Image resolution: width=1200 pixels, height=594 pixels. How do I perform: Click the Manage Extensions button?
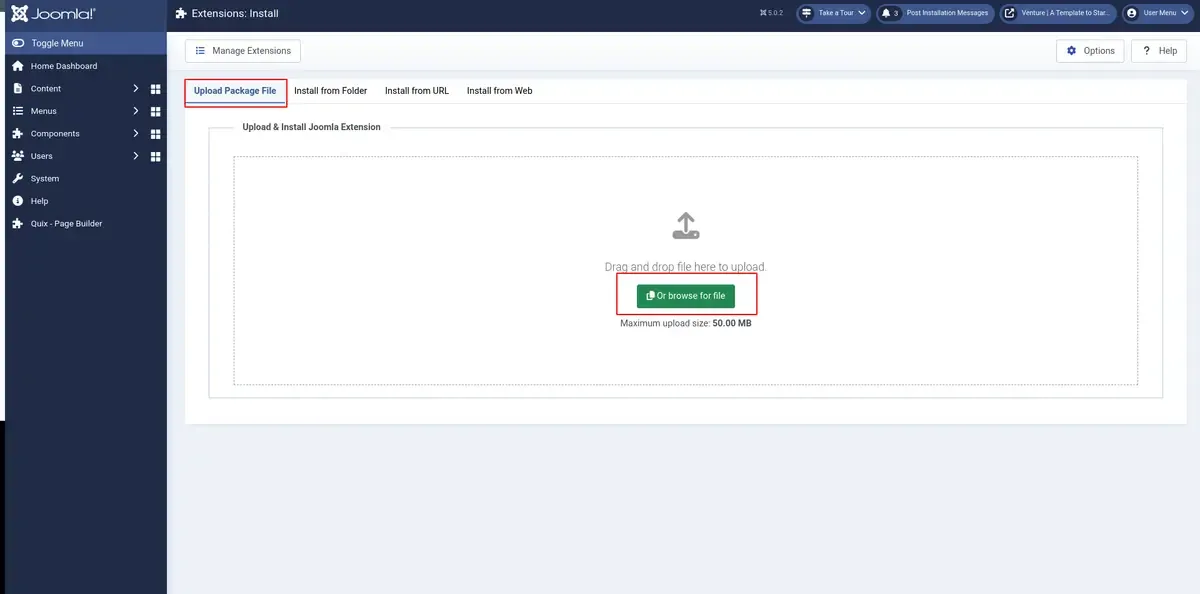click(x=242, y=51)
